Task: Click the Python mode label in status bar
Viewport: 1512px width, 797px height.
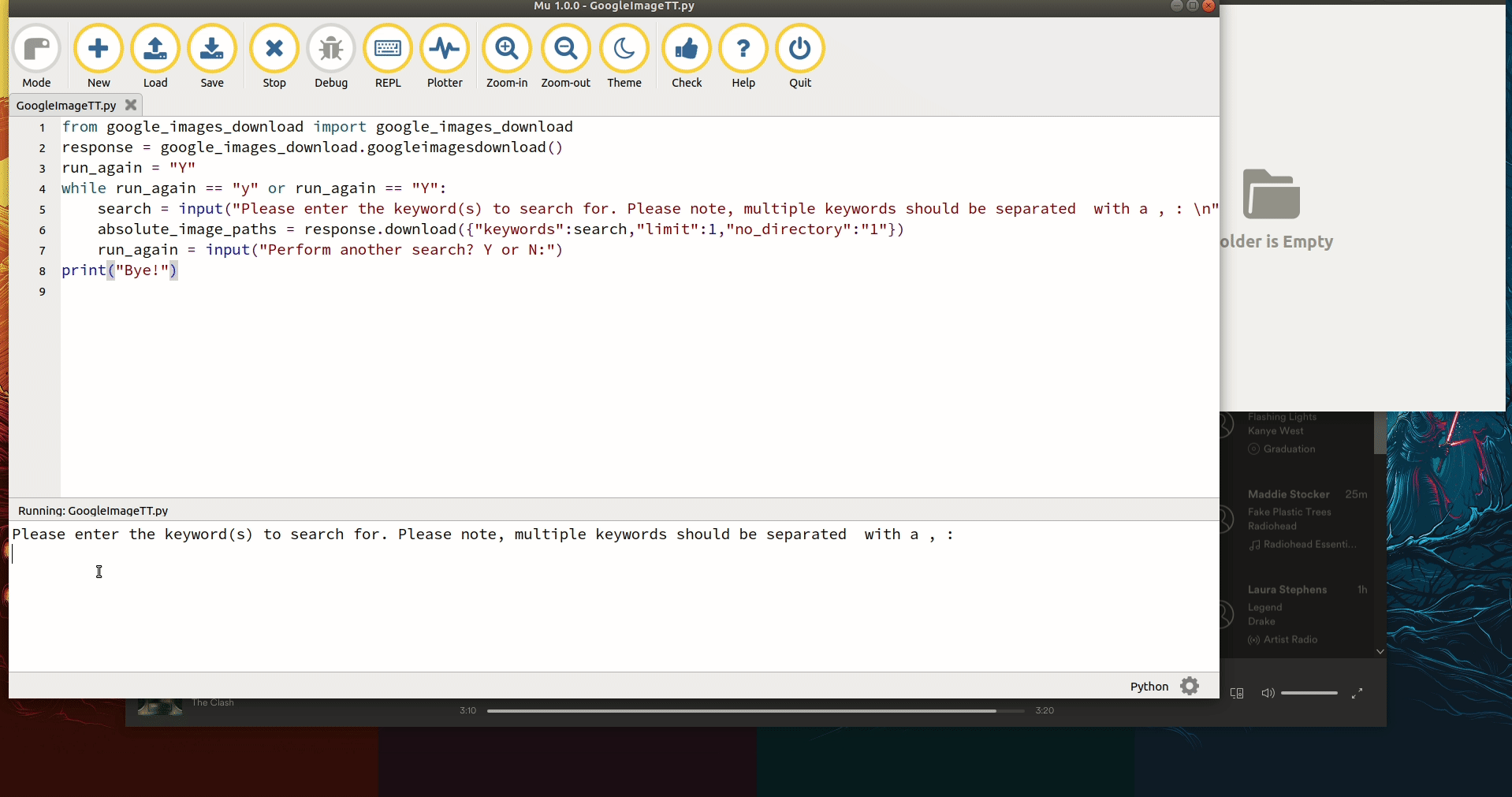Action: coord(1149,687)
